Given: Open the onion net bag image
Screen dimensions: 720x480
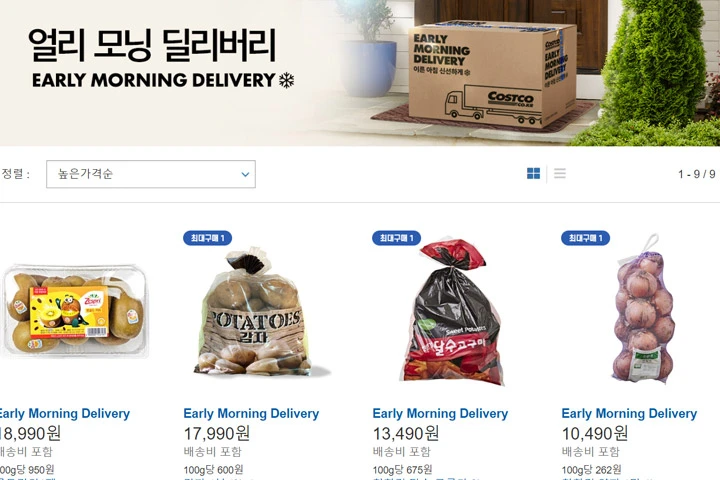Looking at the screenshot, I should [x=642, y=309].
